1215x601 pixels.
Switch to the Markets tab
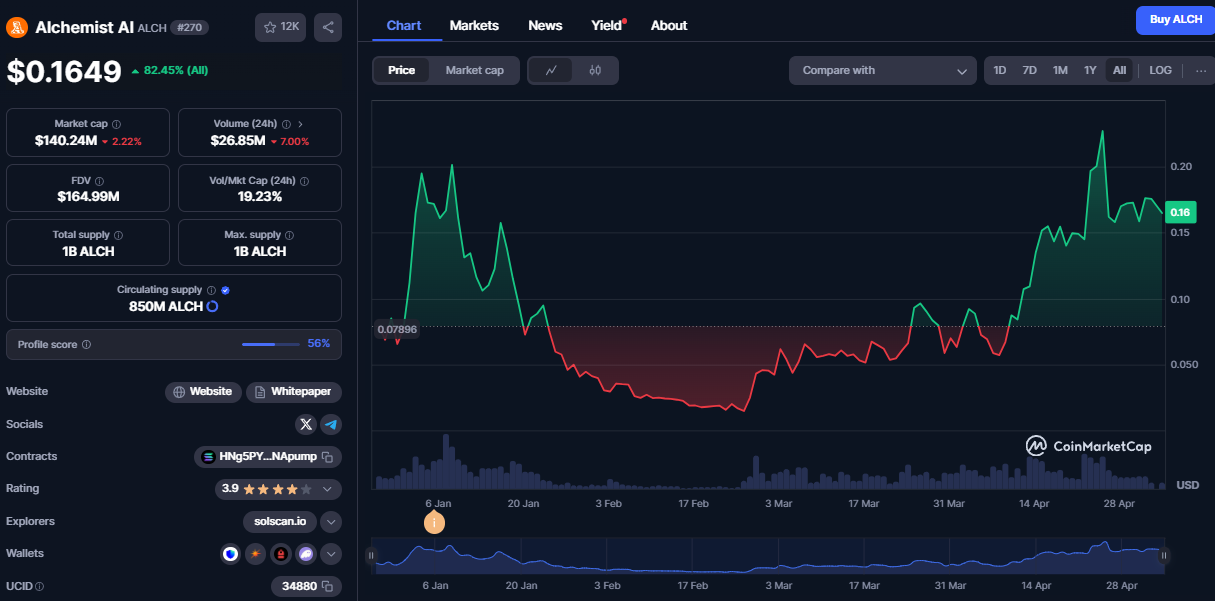coord(474,25)
